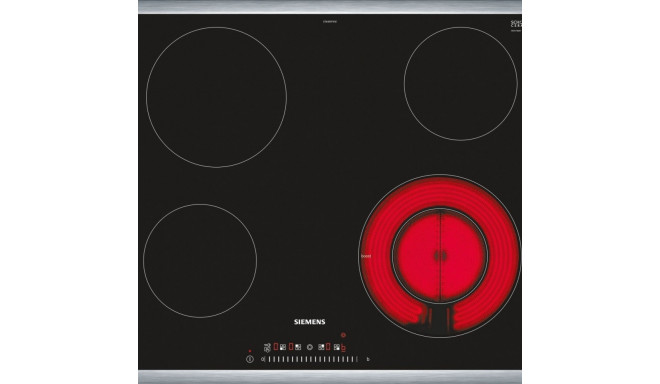Select the front-right cooking zone selector icon
The height and width of the screenshot is (384, 660).
tap(337, 347)
